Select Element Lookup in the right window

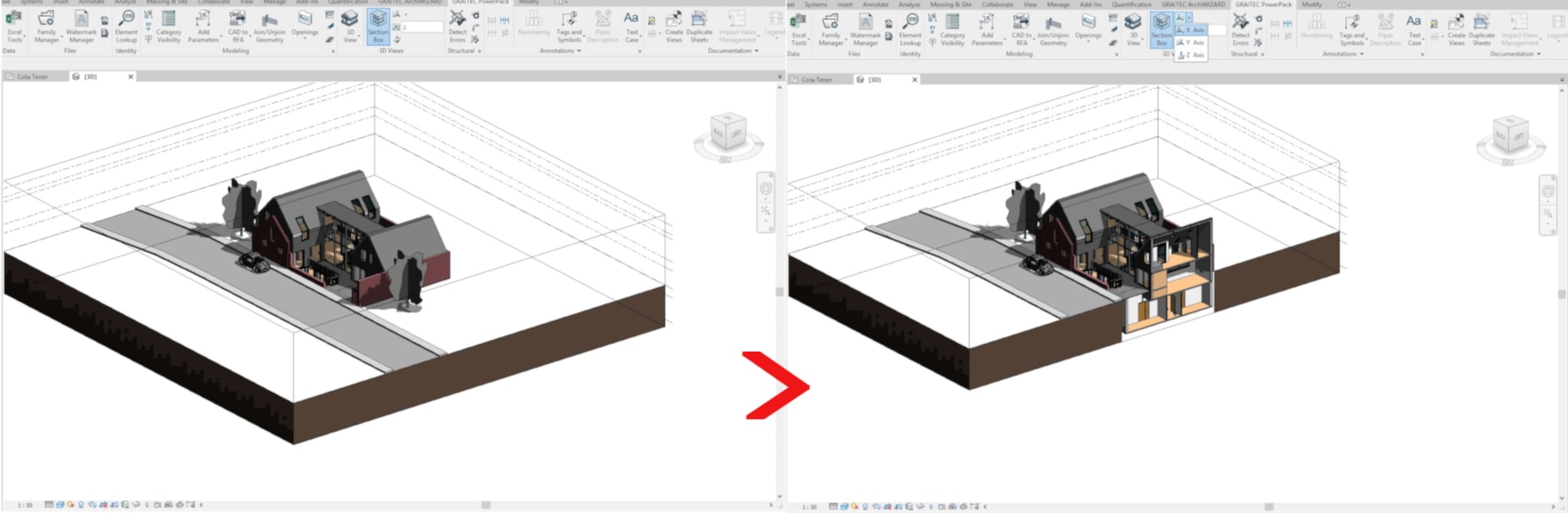(911, 28)
